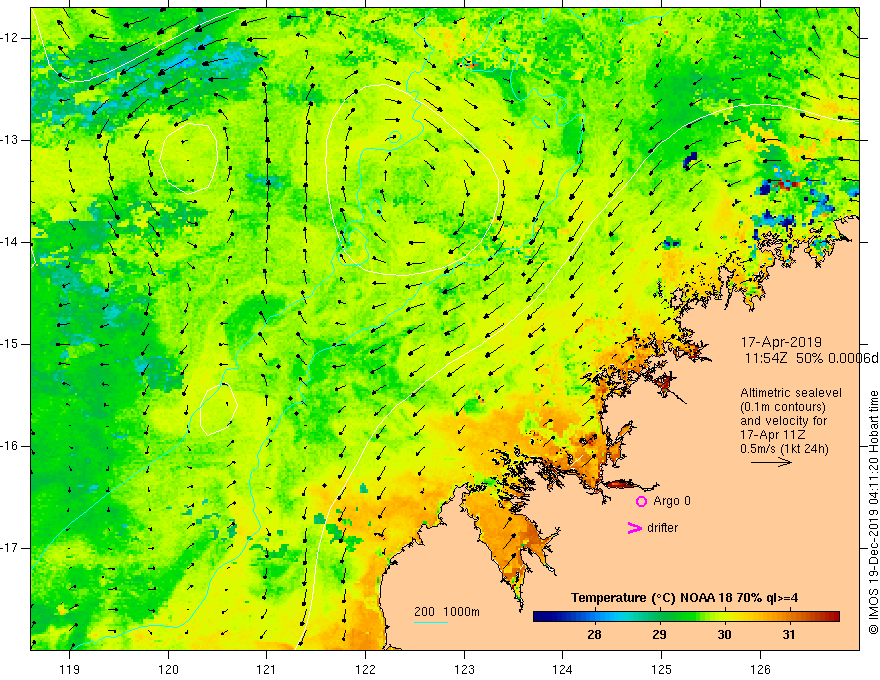Click the Temperature NOAA 18 title text
Viewport: 880px width, 680px height.
[685, 598]
